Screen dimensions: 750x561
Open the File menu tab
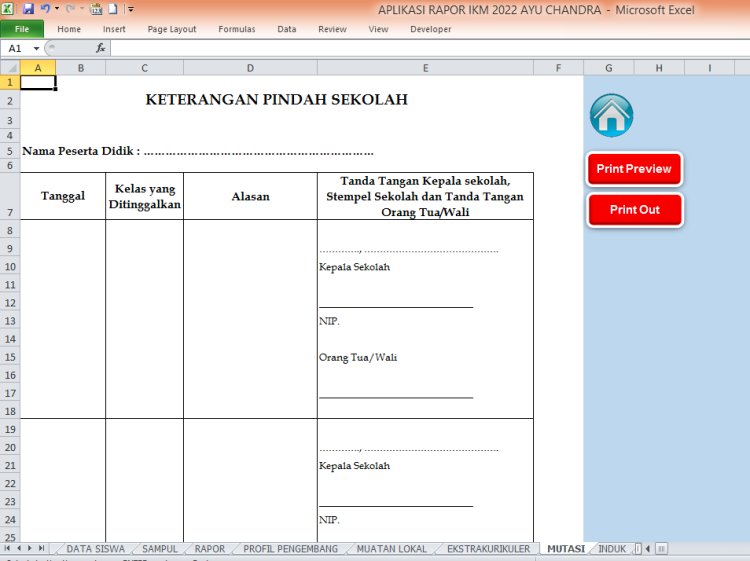21,29
